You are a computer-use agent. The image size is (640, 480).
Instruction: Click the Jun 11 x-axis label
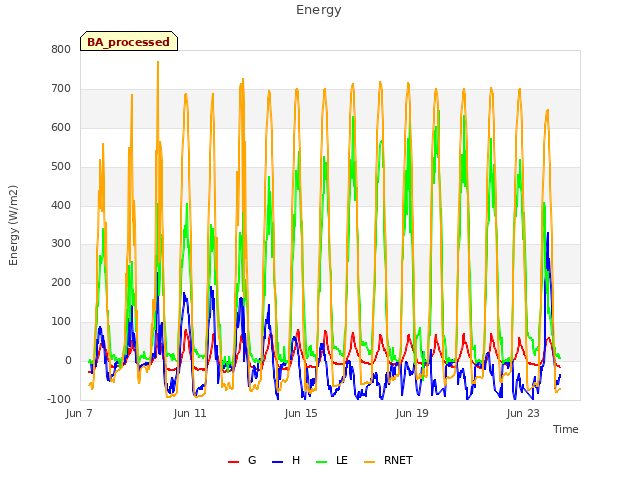tap(190, 413)
